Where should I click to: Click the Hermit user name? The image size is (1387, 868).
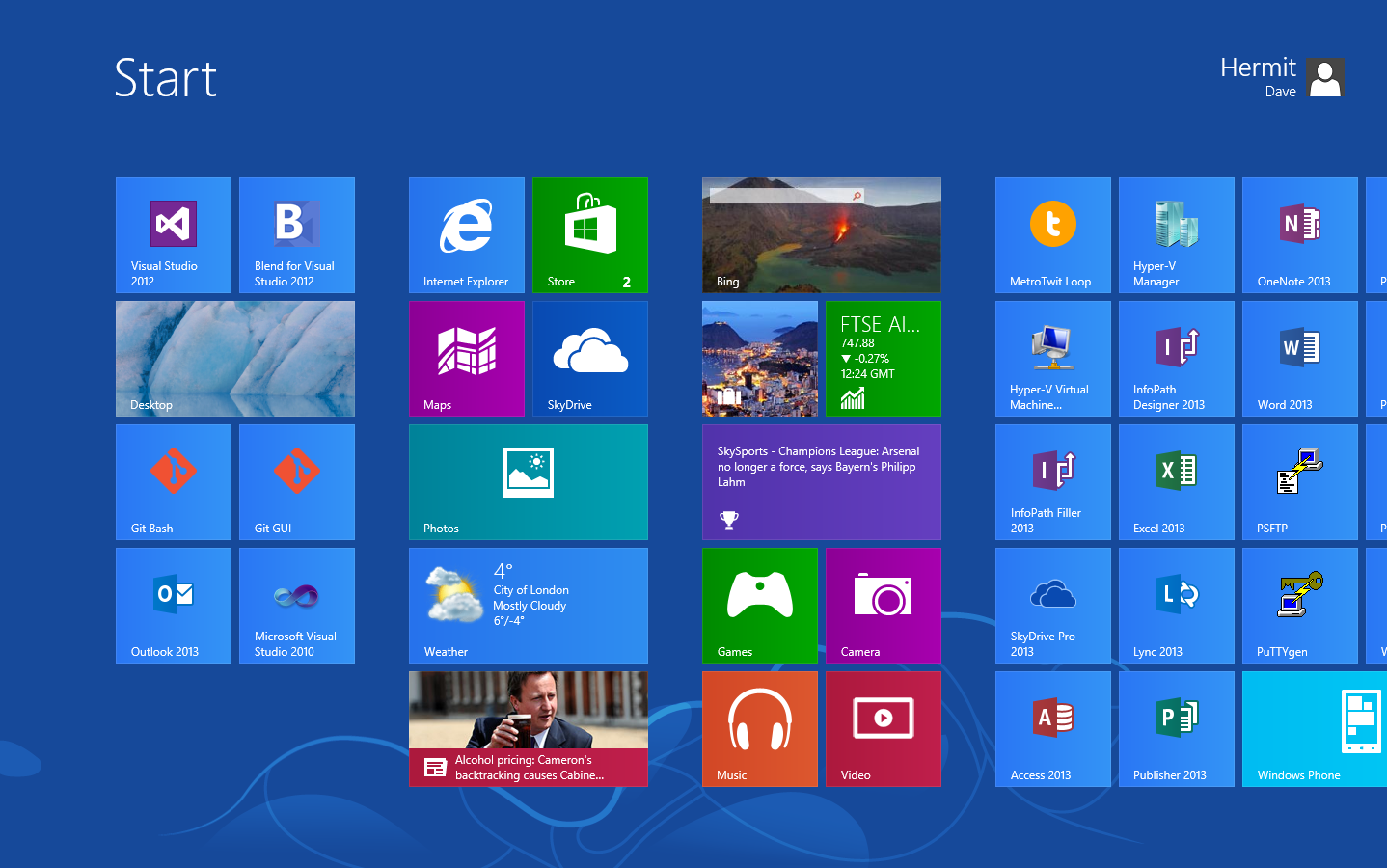(1258, 68)
